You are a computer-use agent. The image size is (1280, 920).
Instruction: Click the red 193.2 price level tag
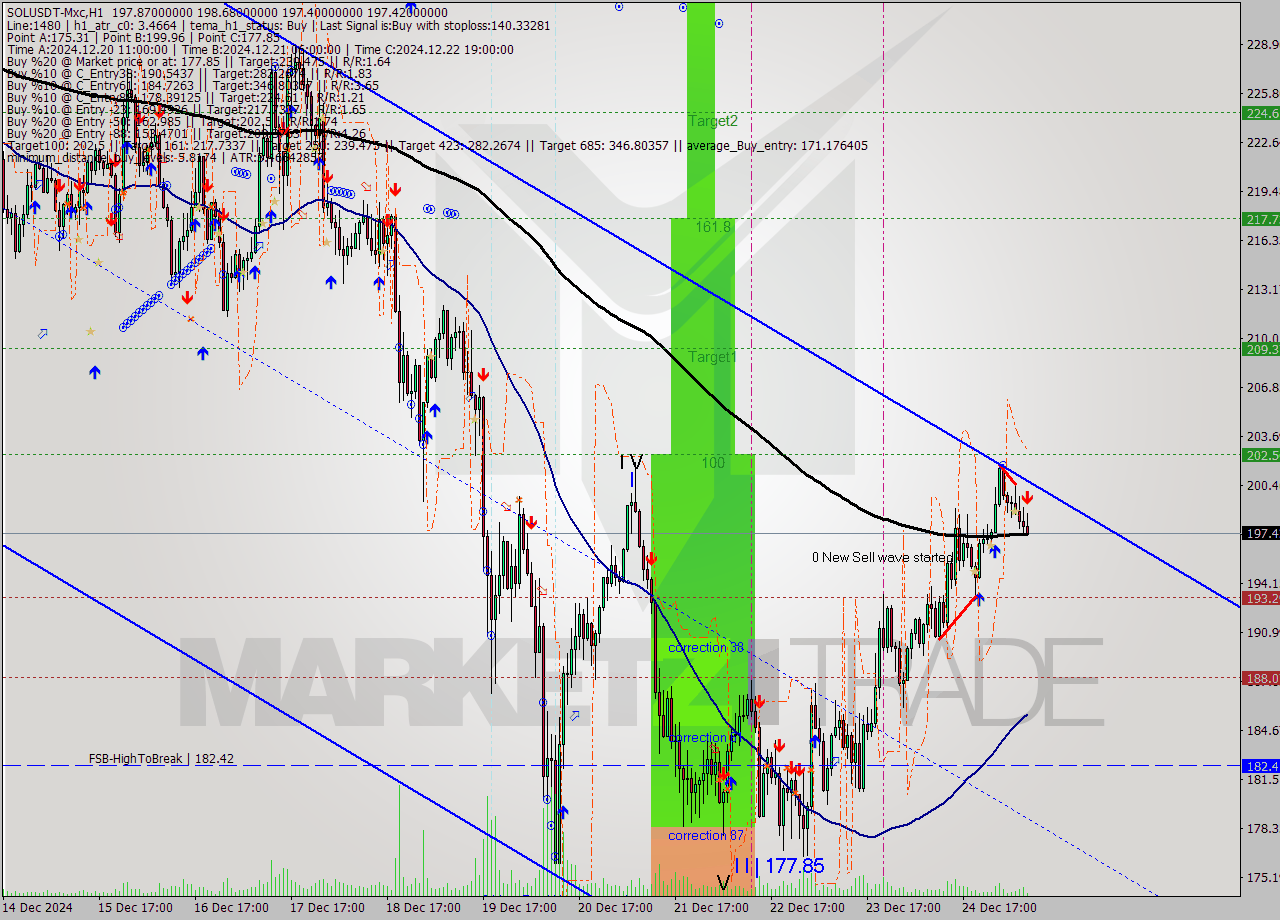pyautogui.click(x=1260, y=598)
